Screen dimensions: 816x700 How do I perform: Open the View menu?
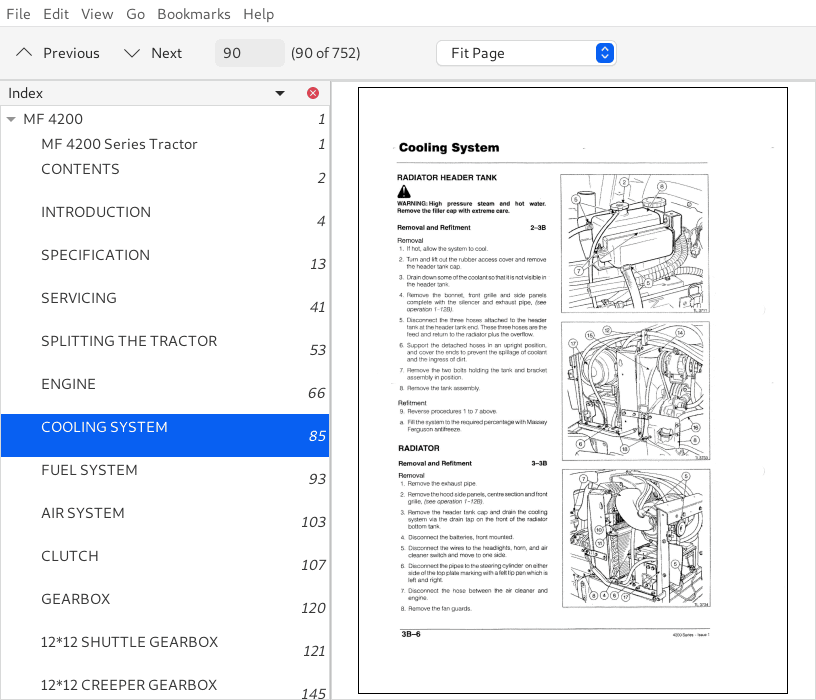click(x=97, y=14)
